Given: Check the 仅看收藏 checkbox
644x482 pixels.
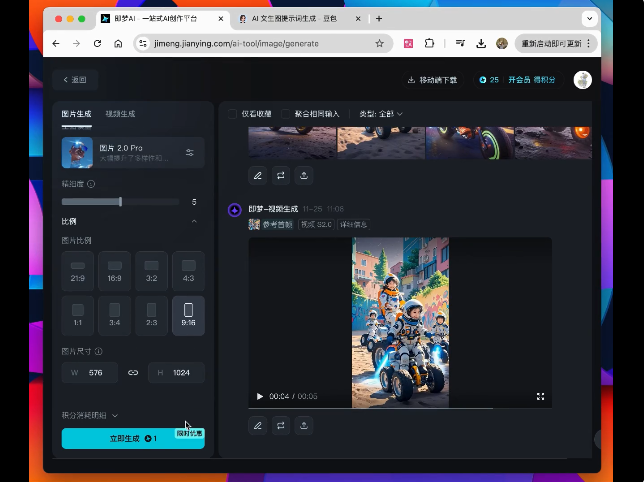Looking at the screenshot, I should [x=232, y=114].
